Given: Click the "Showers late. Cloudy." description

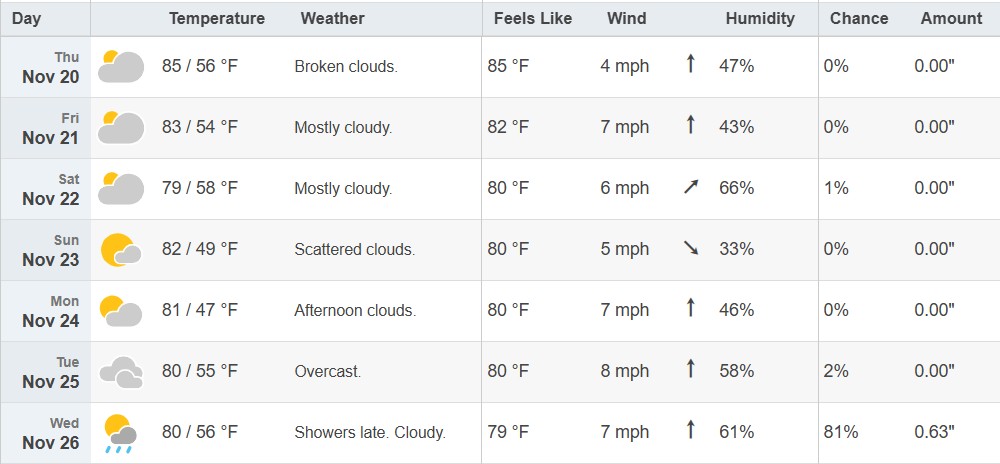Looking at the screenshot, I should 370,433.
